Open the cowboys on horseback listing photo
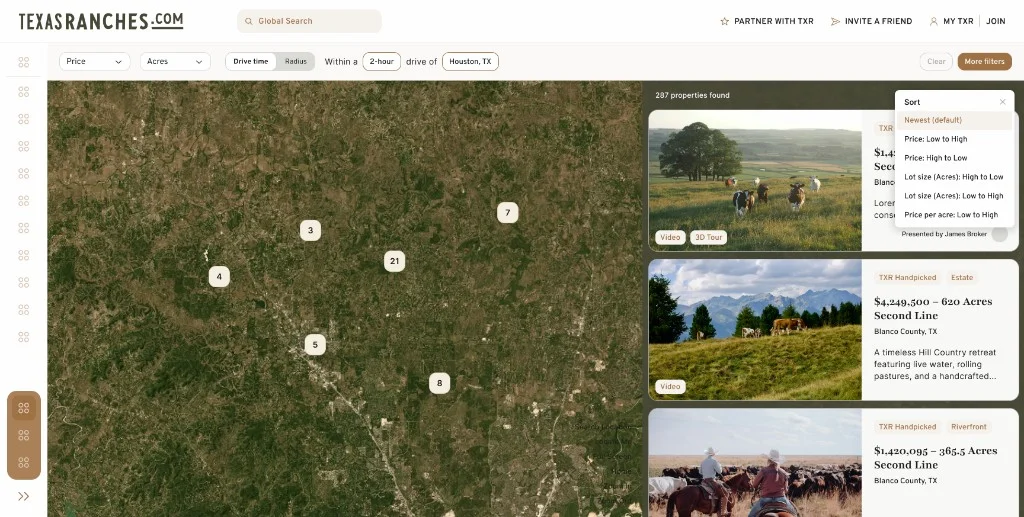 click(755, 463)
